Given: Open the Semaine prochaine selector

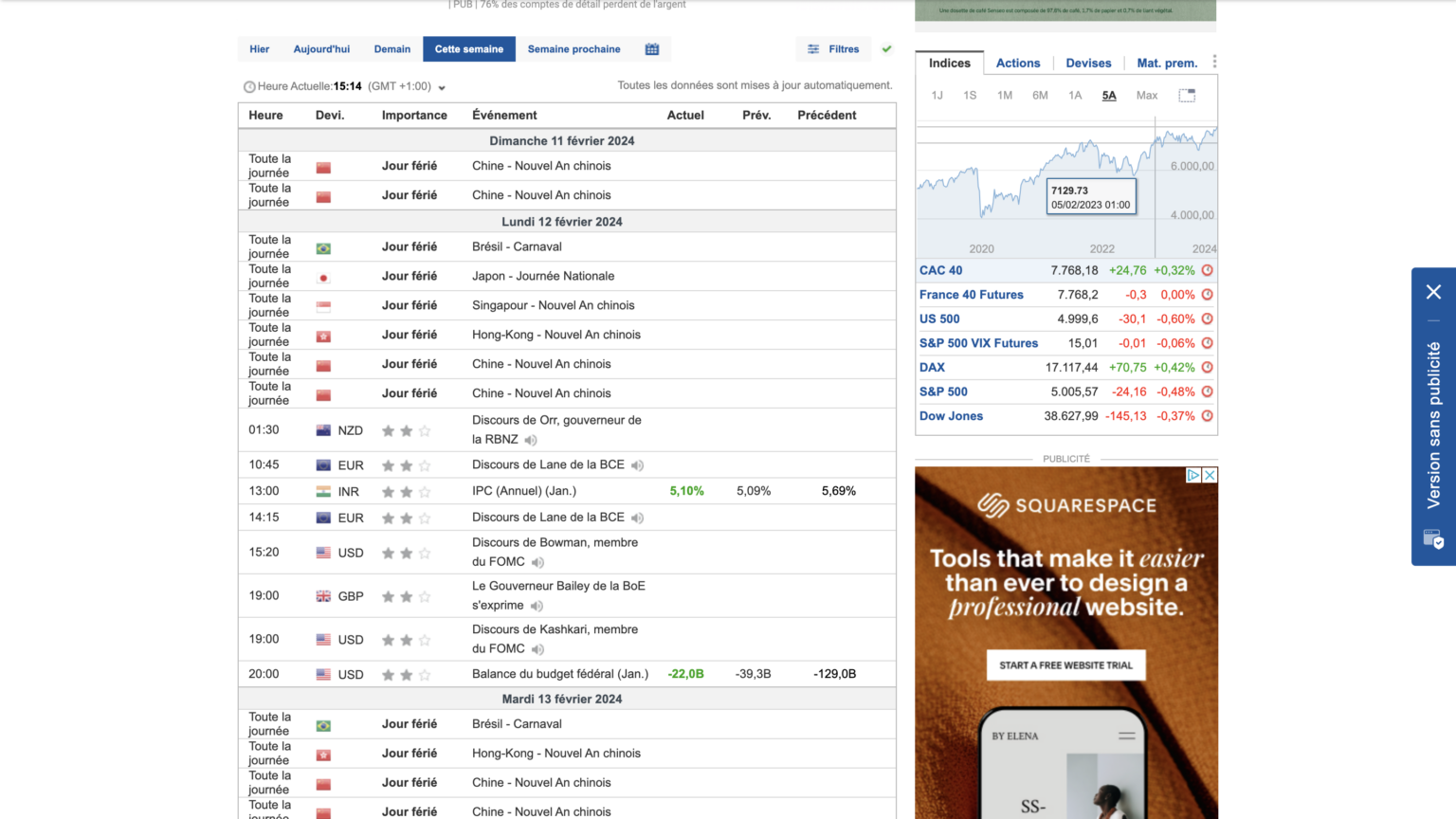Looking at the screenshot, I should [573, 48].
